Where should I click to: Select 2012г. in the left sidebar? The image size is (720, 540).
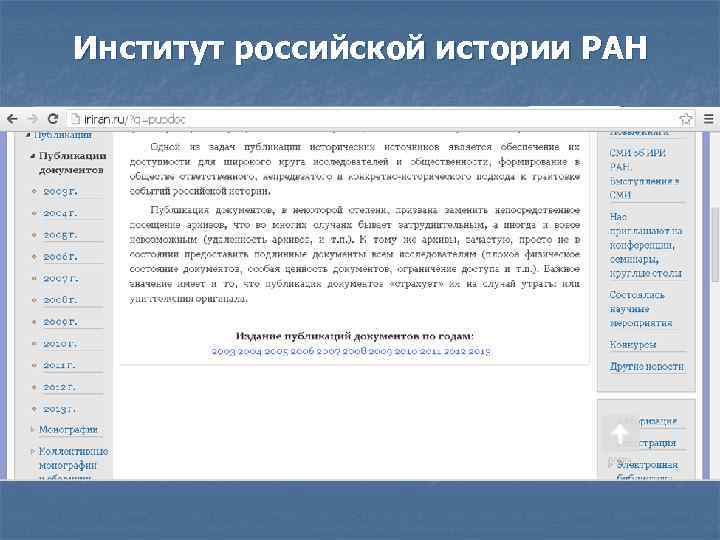point(59,387)
